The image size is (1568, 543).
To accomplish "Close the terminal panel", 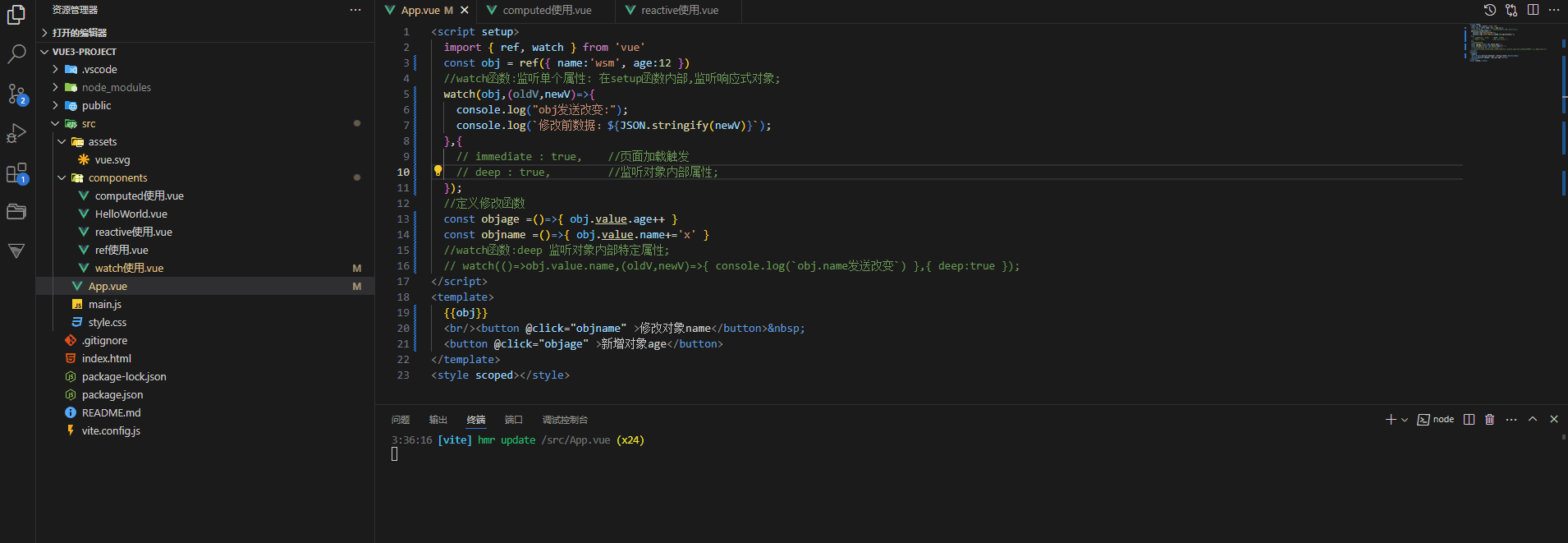I will [1554, 419].
